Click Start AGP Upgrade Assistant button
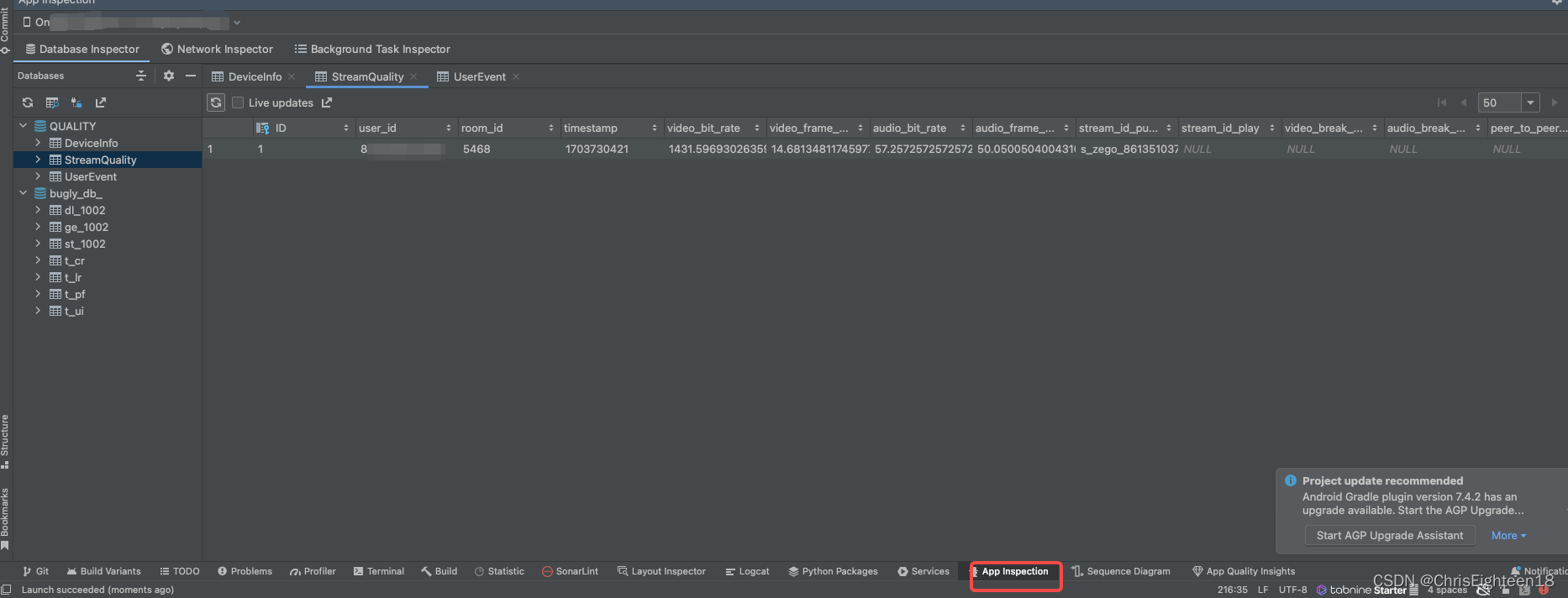 [1390, 535]
